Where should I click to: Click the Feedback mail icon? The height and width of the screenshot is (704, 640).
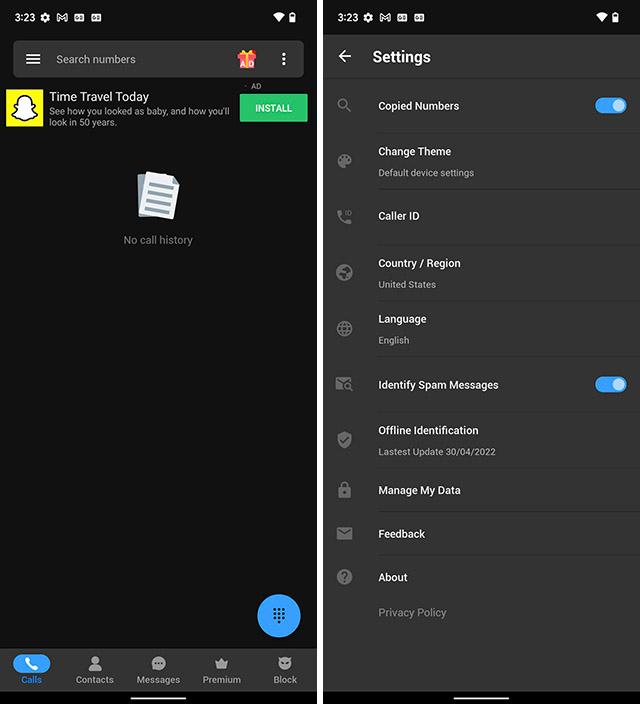344,533
